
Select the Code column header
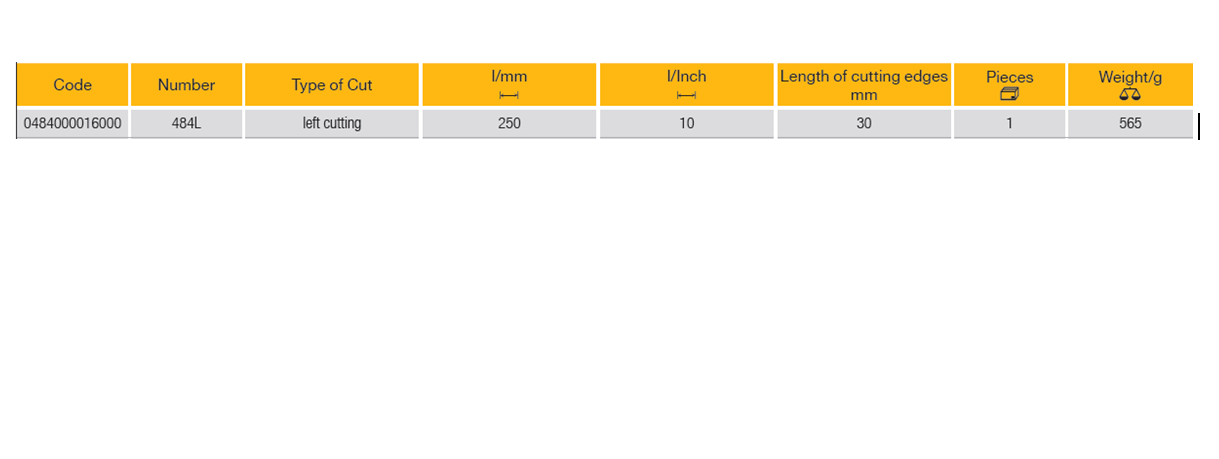pos(73,85)
